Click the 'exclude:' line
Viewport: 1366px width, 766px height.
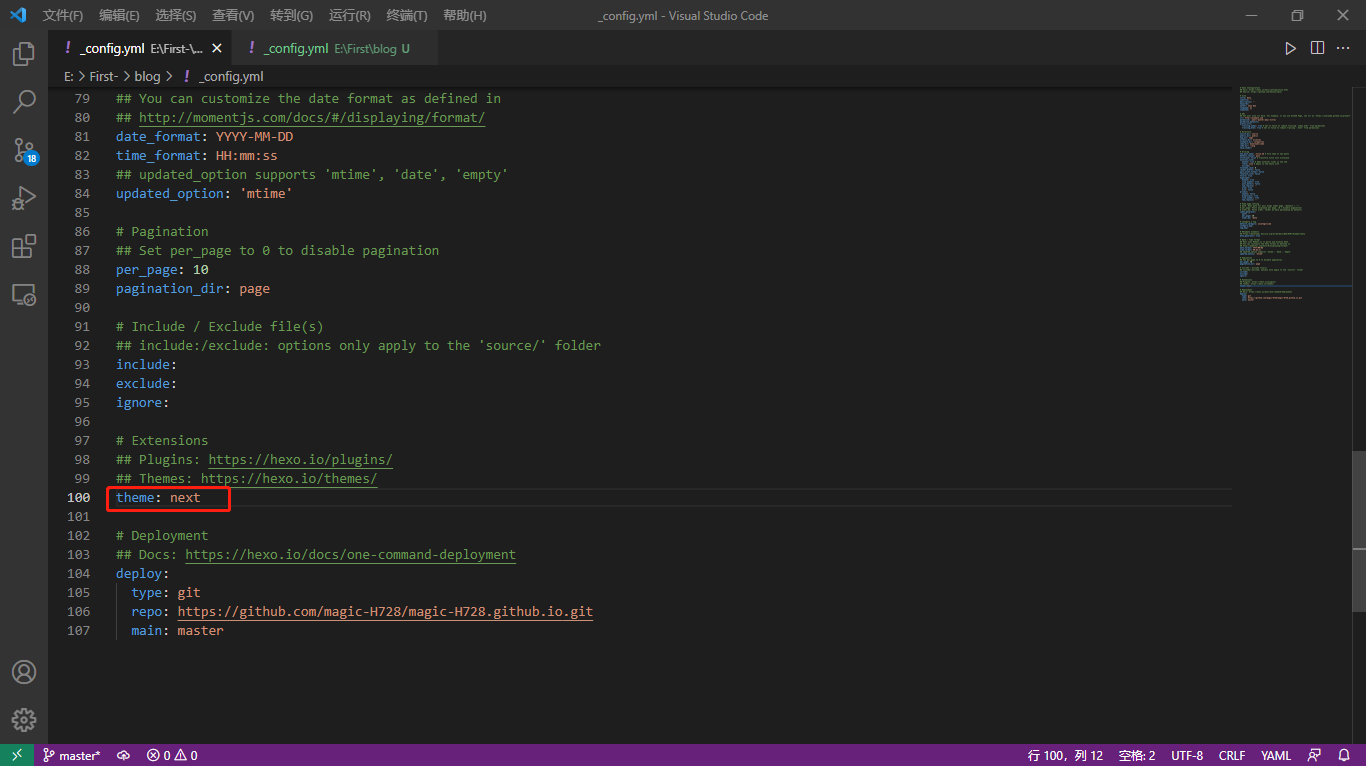tap(146, 384)
